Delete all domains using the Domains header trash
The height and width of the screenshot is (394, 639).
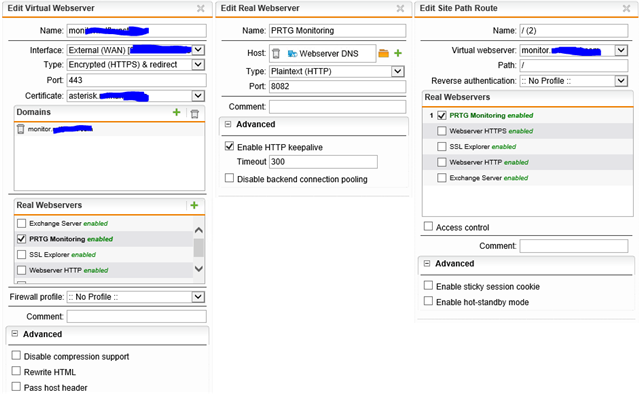click(x=195, y=114)
